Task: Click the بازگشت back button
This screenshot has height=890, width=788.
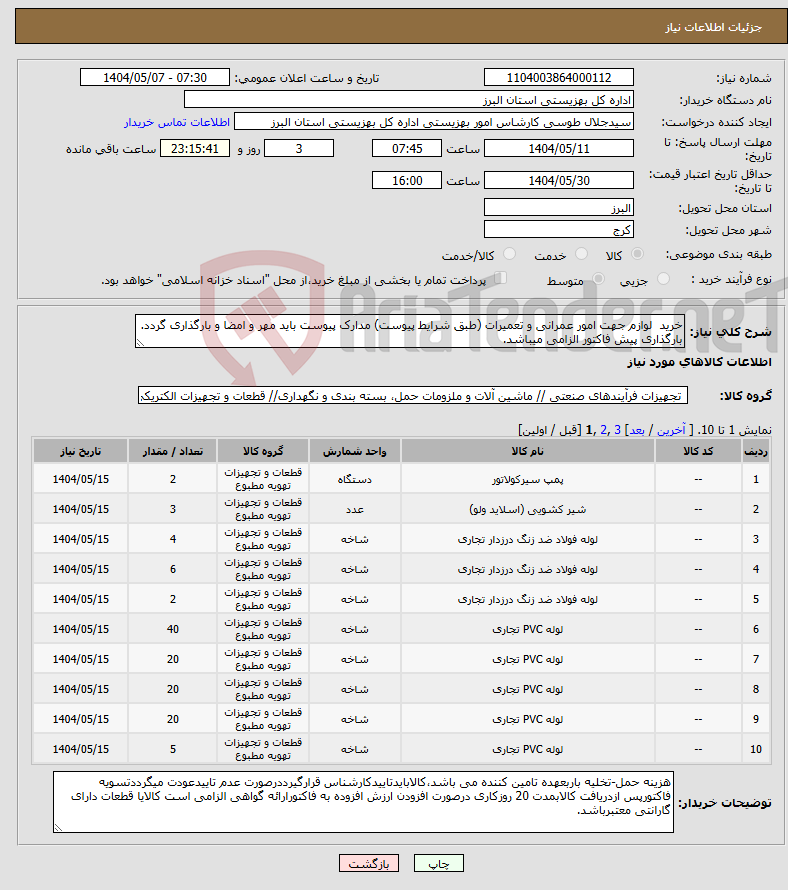Action: tap(369, 863)
